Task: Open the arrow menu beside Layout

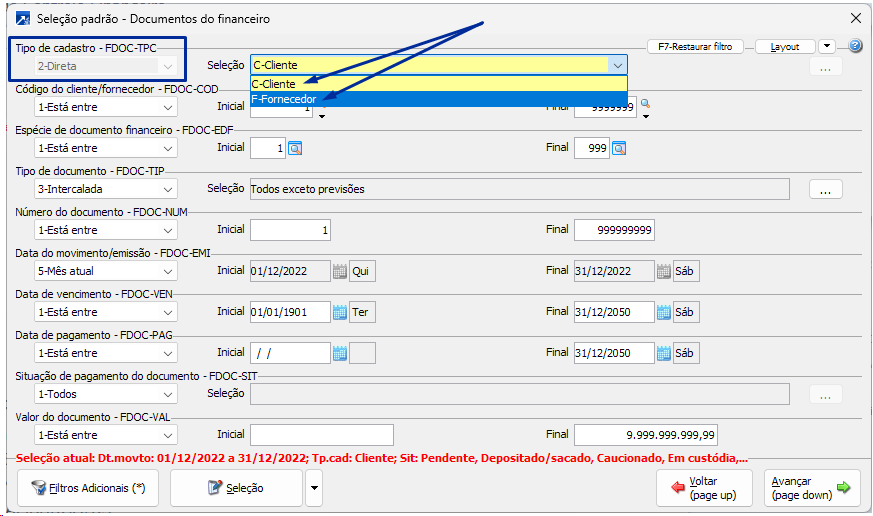Action: coord(826,46)
